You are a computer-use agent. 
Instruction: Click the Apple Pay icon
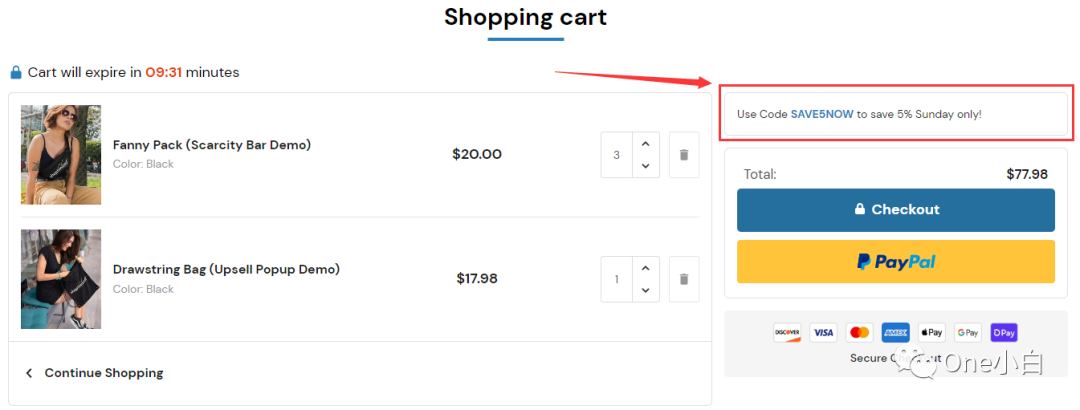[932, 333]
